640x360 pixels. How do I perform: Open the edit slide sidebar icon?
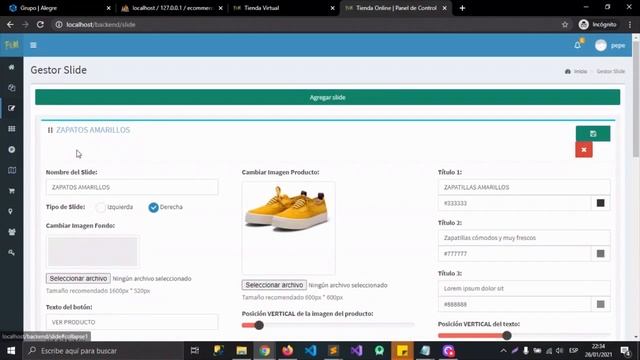click(11, 108)
